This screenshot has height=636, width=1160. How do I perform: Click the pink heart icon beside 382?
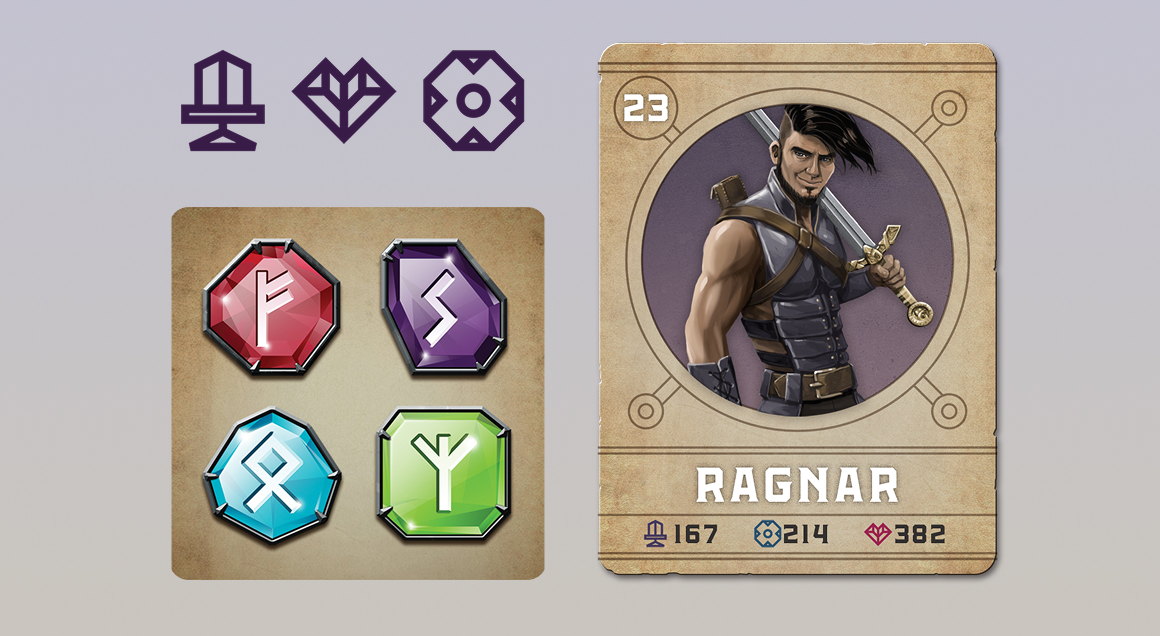click(x=877, y=533)
